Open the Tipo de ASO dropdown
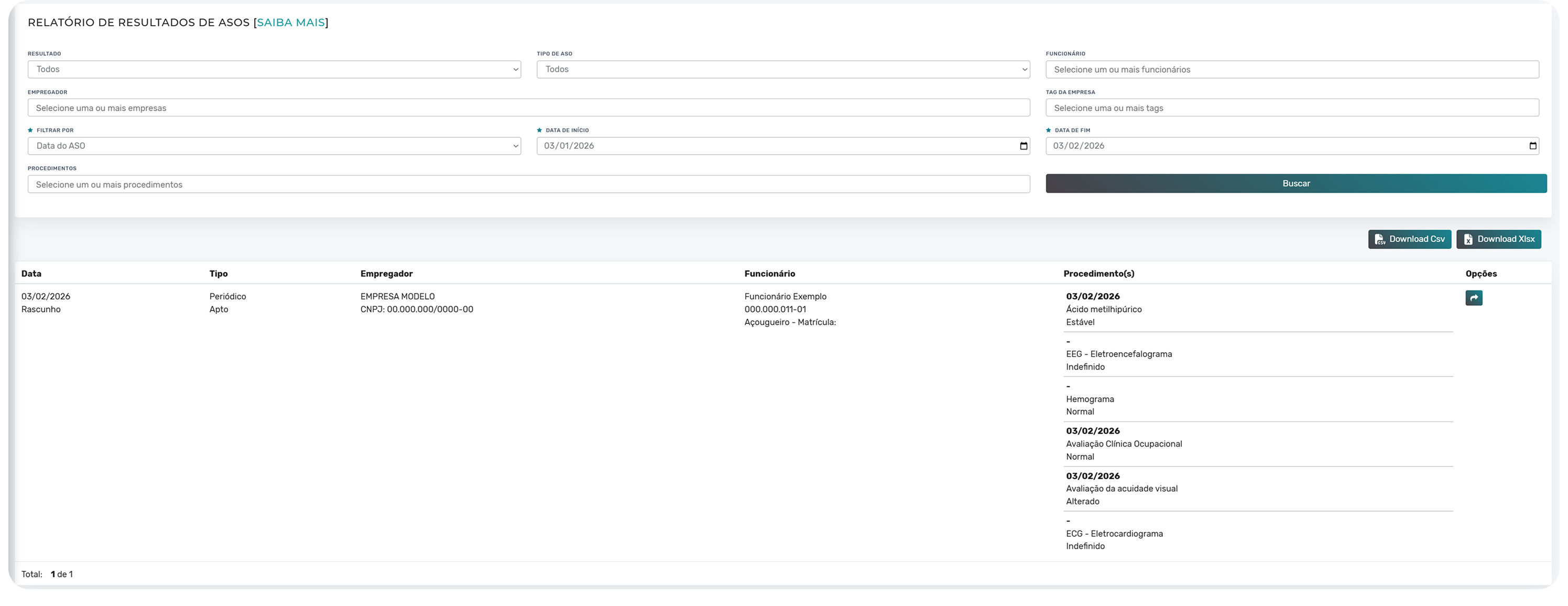This screenshot has height=606, width=1568. pos(783,69)
